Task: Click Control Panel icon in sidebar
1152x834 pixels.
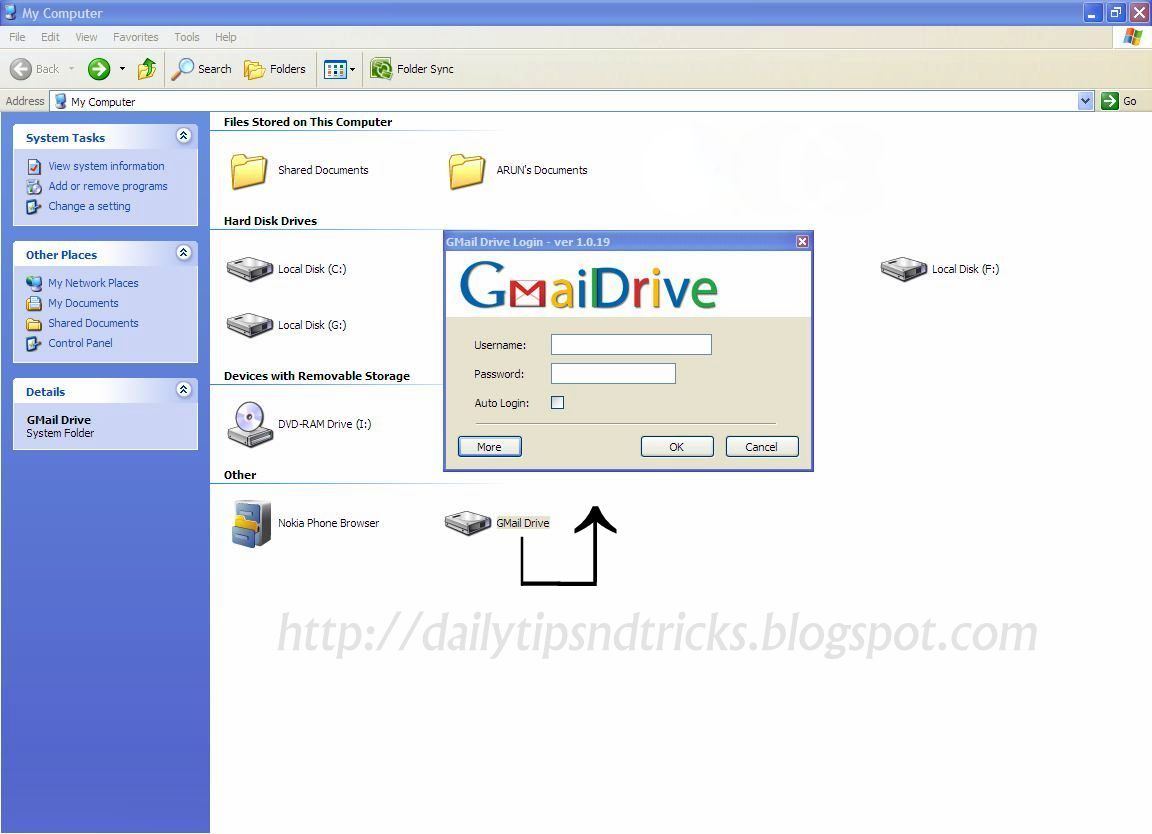Action: (x=34, y=344)
